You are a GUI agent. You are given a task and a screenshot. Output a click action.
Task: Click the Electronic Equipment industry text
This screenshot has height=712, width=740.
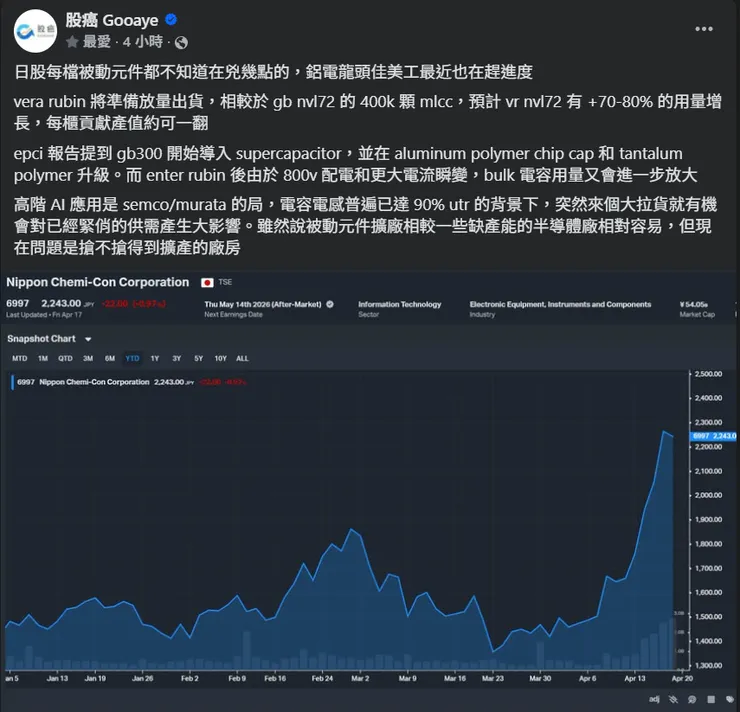(x=560, y=304)
